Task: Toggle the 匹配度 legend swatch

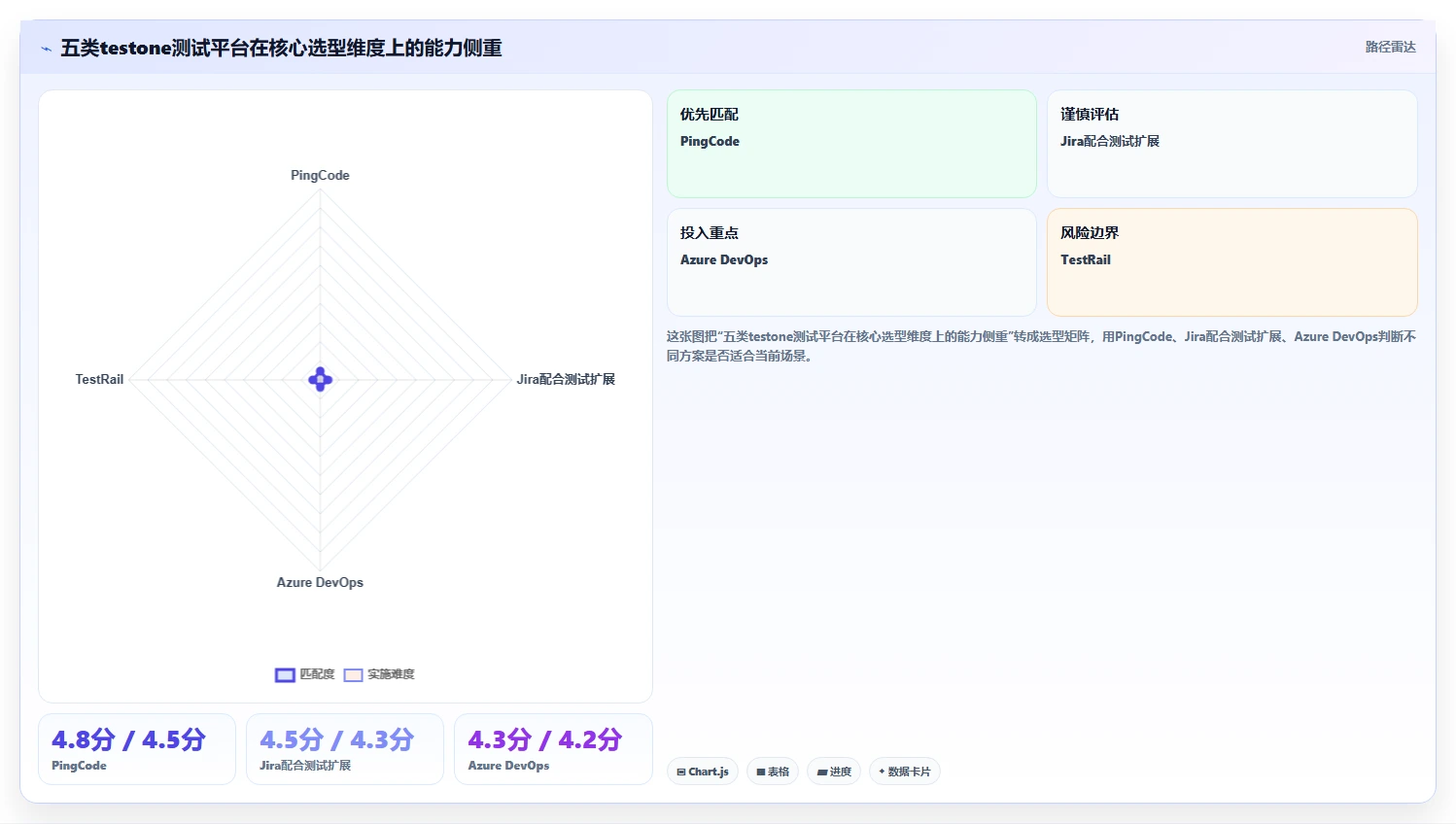Action: pyautogui.click(x=285, y=674)
